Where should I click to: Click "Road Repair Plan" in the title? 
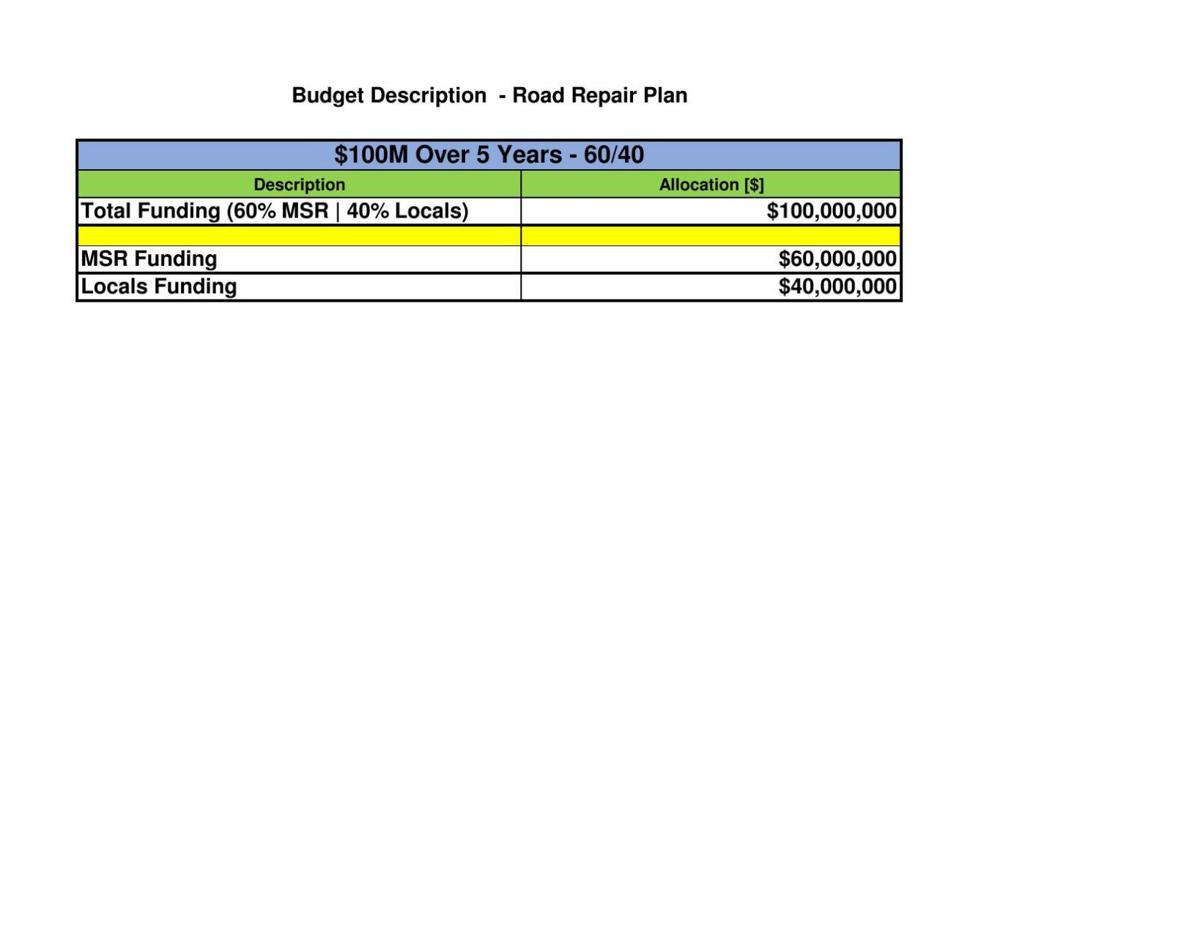(x=600, y=95)
